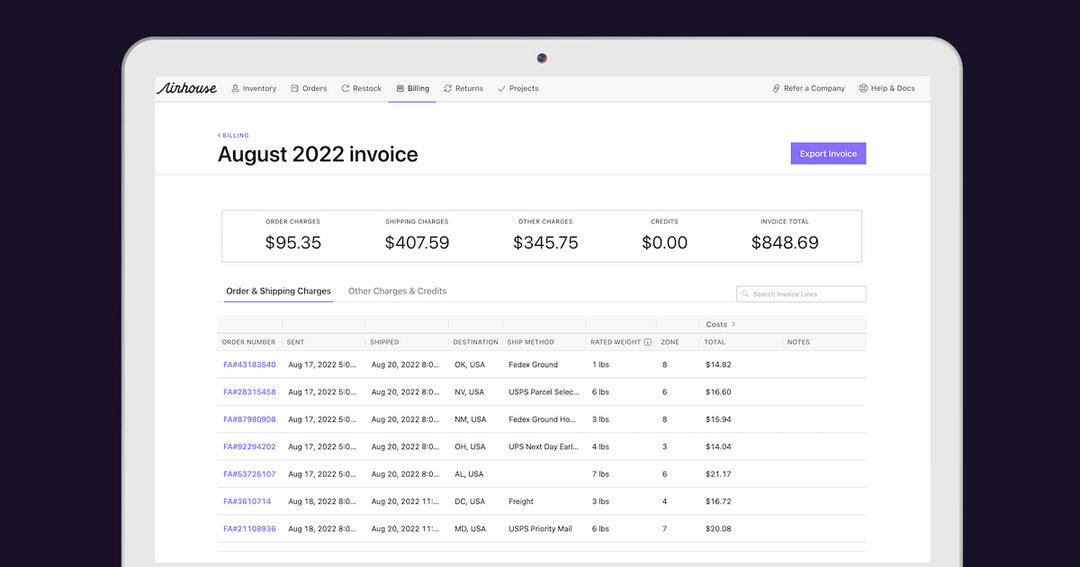Click the Airhouse logo
Image resolution: width=1080 pixels, height=567 pixels.
point(187,88)
